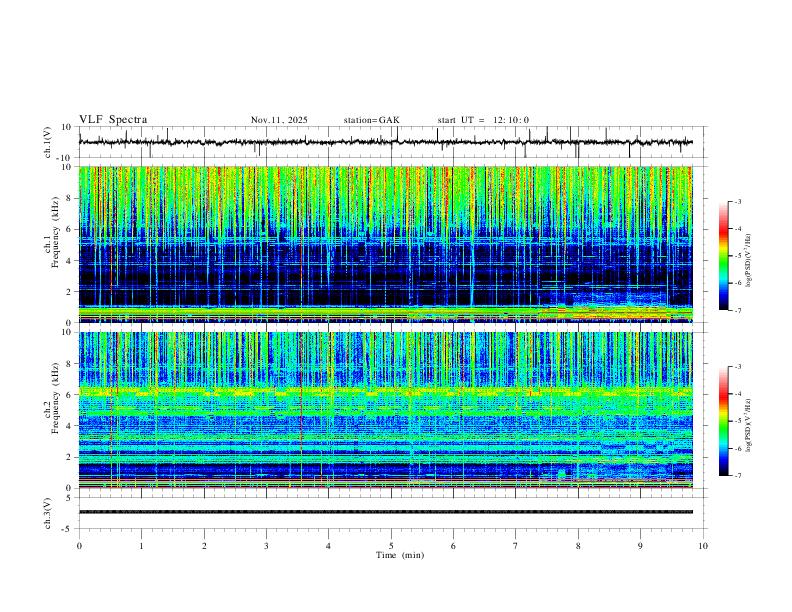Select the date text "Nov.11, 2025"
Viewport: 792px width, 612px height.
(x=279, y=120)
